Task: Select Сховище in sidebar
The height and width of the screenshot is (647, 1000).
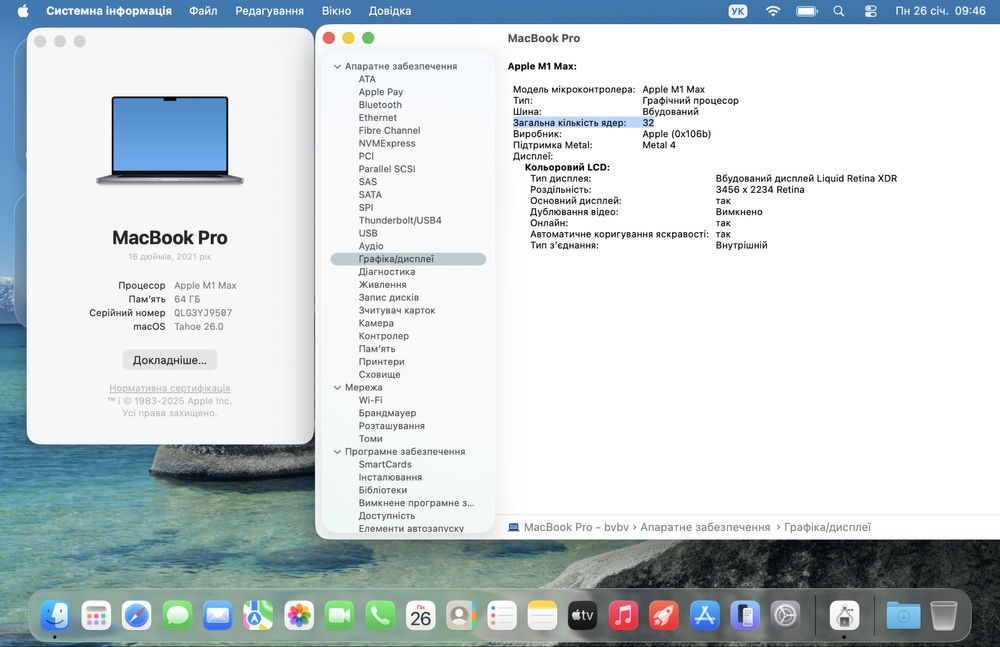Action: [x=379, y=375]
